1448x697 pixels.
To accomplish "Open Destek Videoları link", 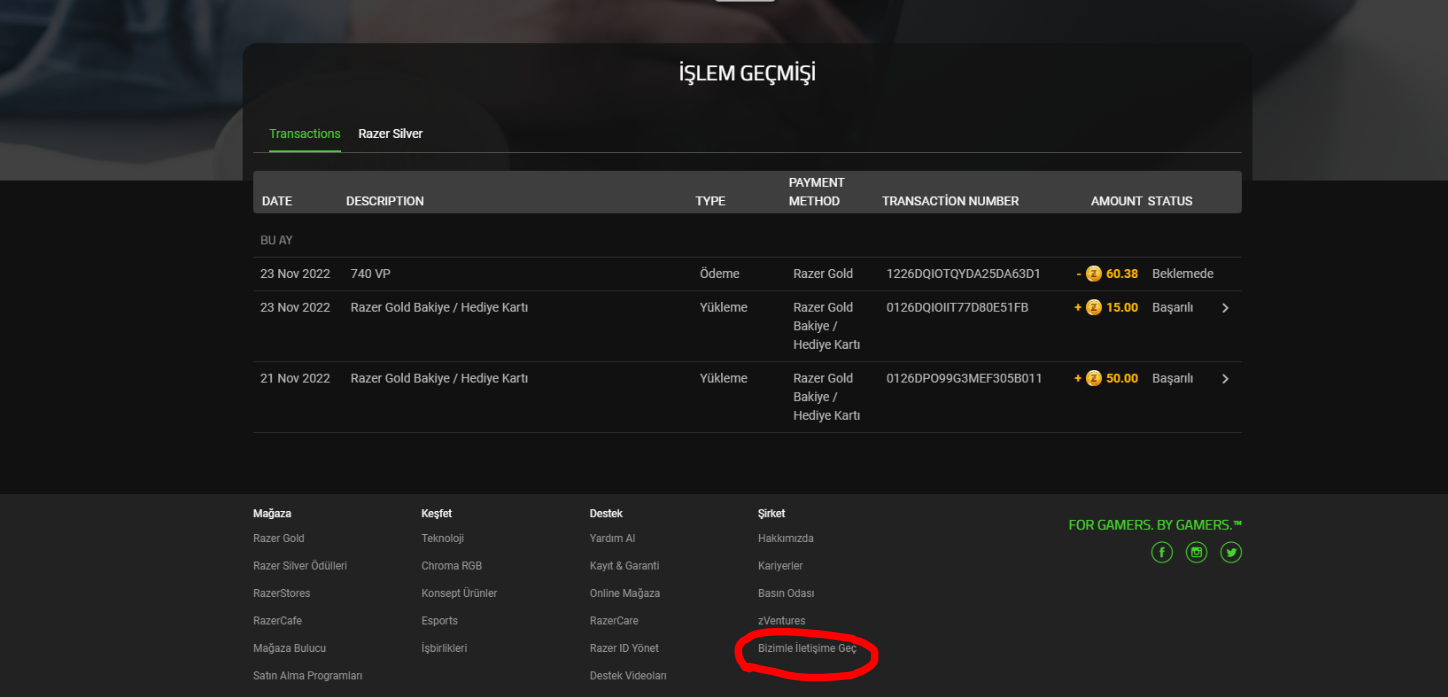I will [628, 676].
